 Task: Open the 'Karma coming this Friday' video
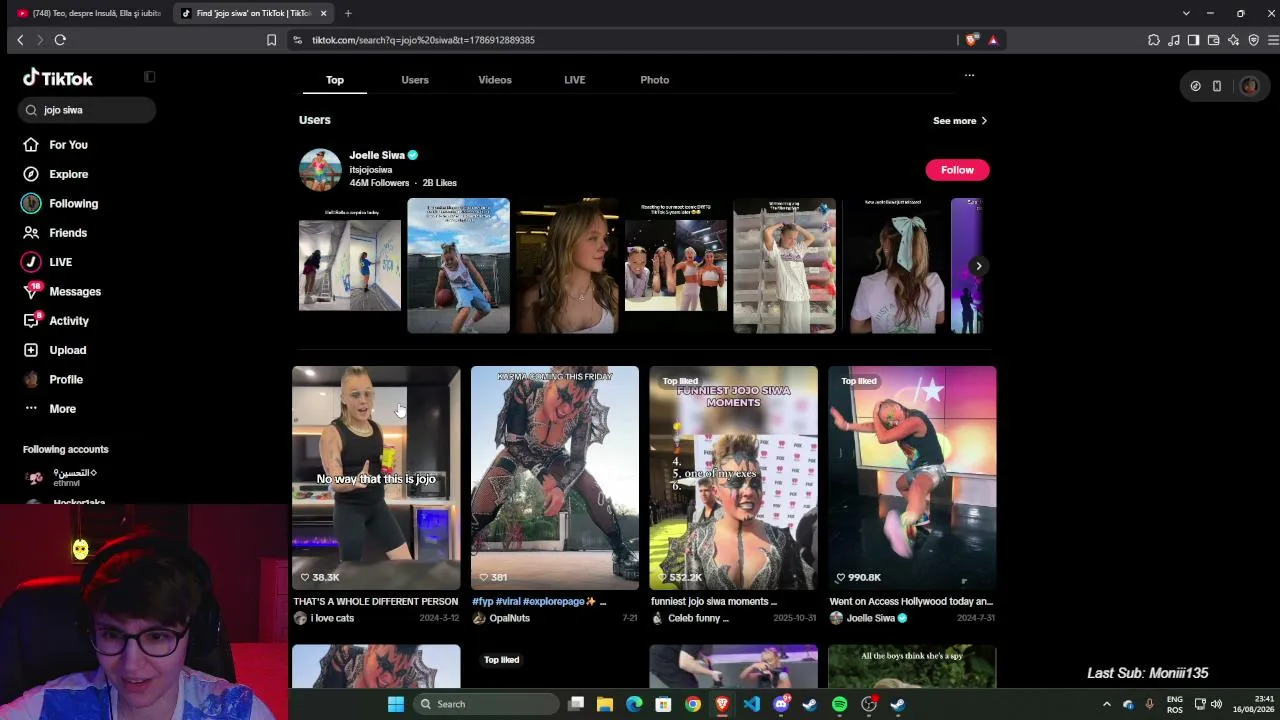pyautogui.click(x=555, y=478)
